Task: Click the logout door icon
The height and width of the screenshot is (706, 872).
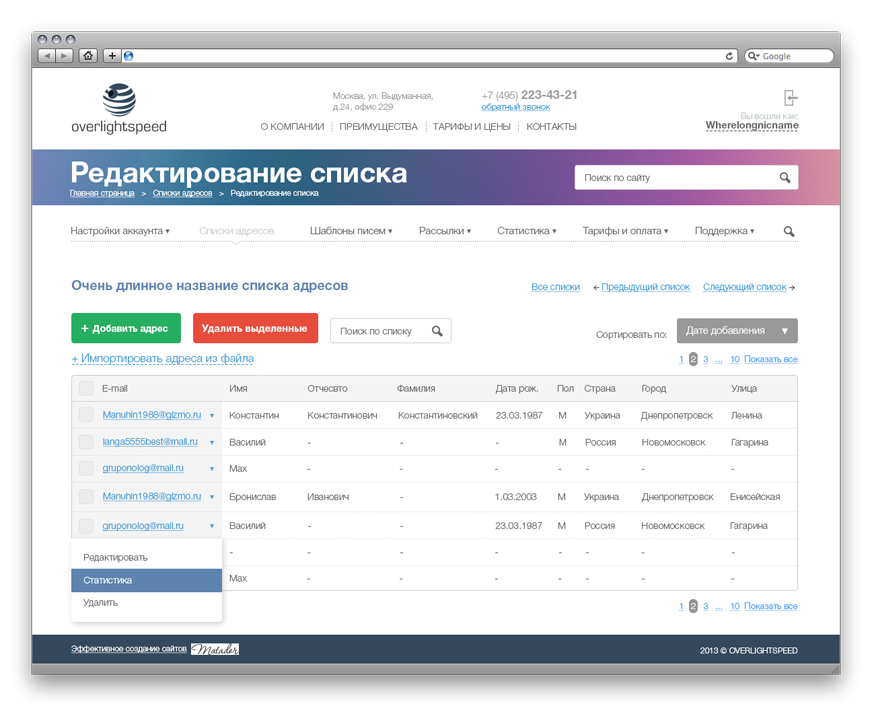Action: [790, 98]
